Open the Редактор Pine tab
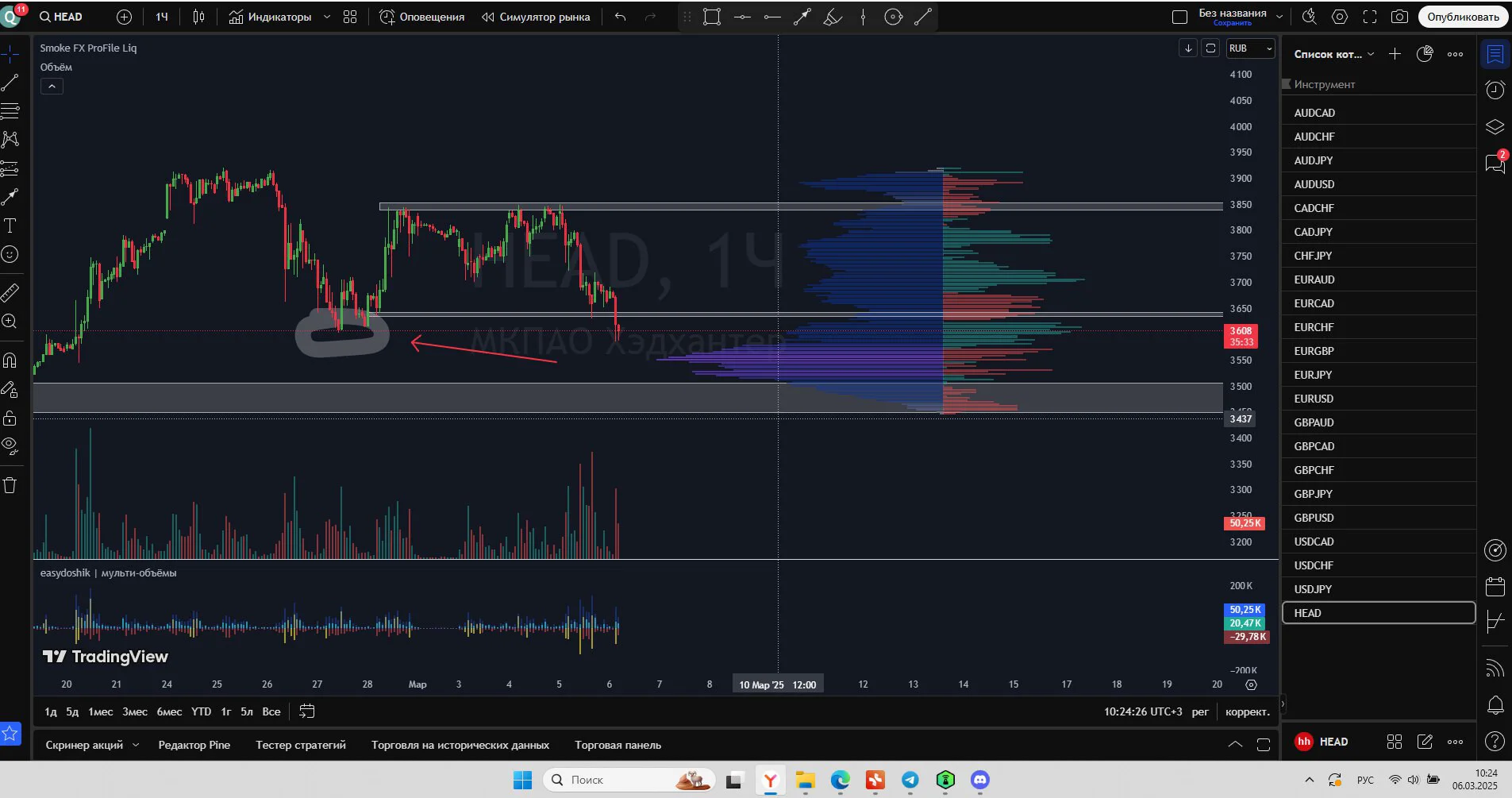The width and height of the screenshot is (1512, 798). [194, 745]
